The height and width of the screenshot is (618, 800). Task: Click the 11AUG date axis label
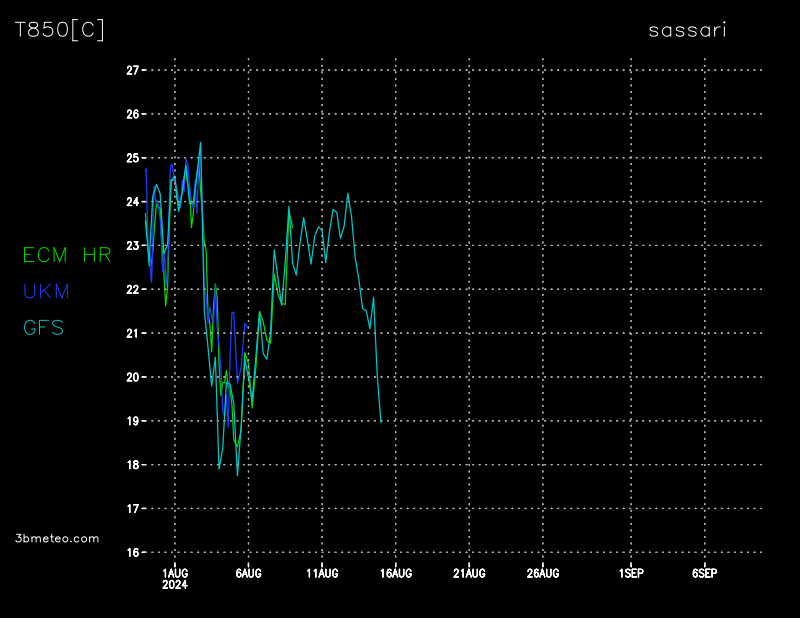[x=322, y=573]
